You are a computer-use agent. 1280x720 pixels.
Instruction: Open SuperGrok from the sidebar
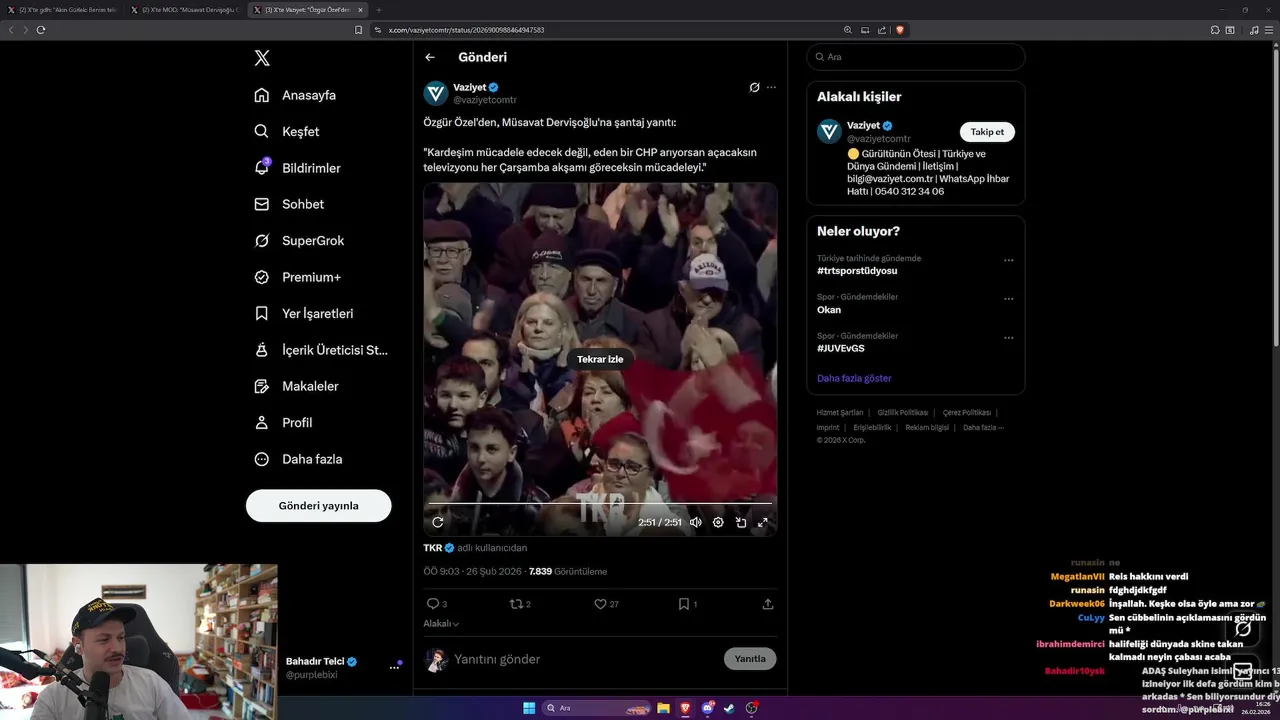(299, 240)
